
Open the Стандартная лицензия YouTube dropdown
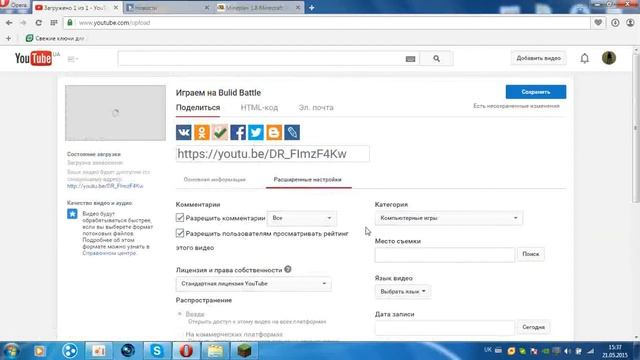pos(253,283)
